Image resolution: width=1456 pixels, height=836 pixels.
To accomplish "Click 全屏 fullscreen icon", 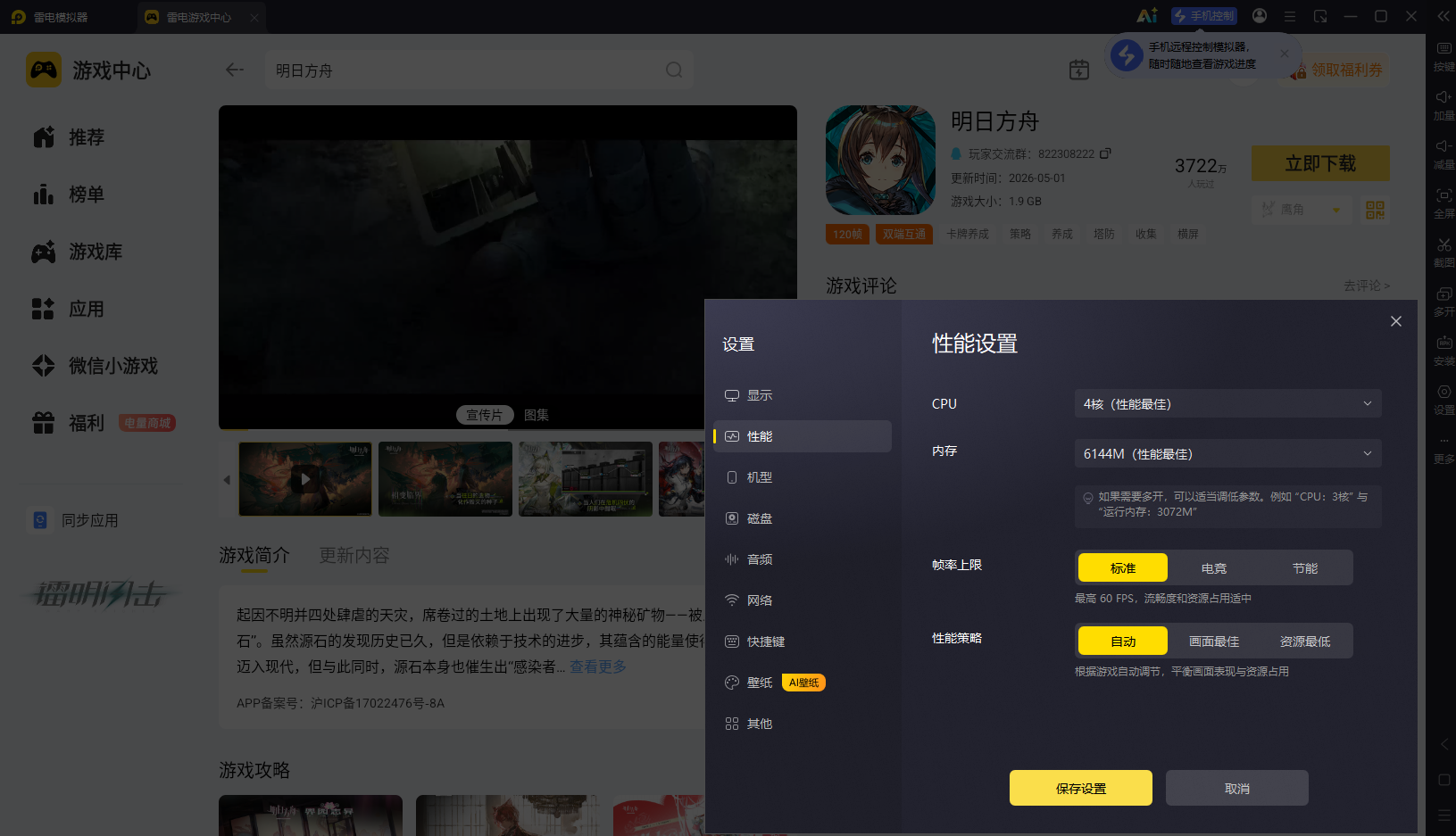I will click(1444, 203).
